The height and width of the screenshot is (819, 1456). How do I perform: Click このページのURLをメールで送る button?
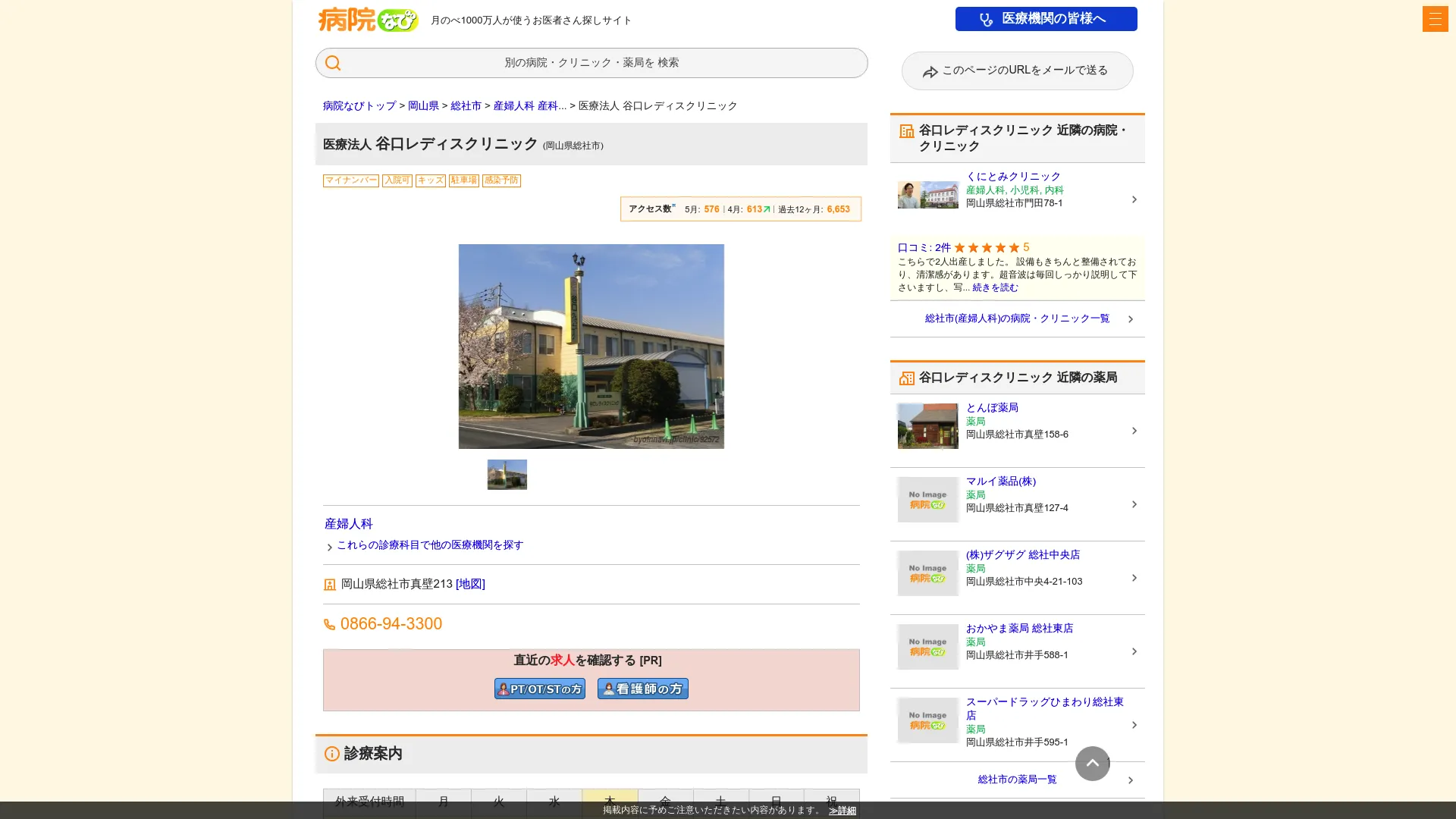(x=1017, y=71)
